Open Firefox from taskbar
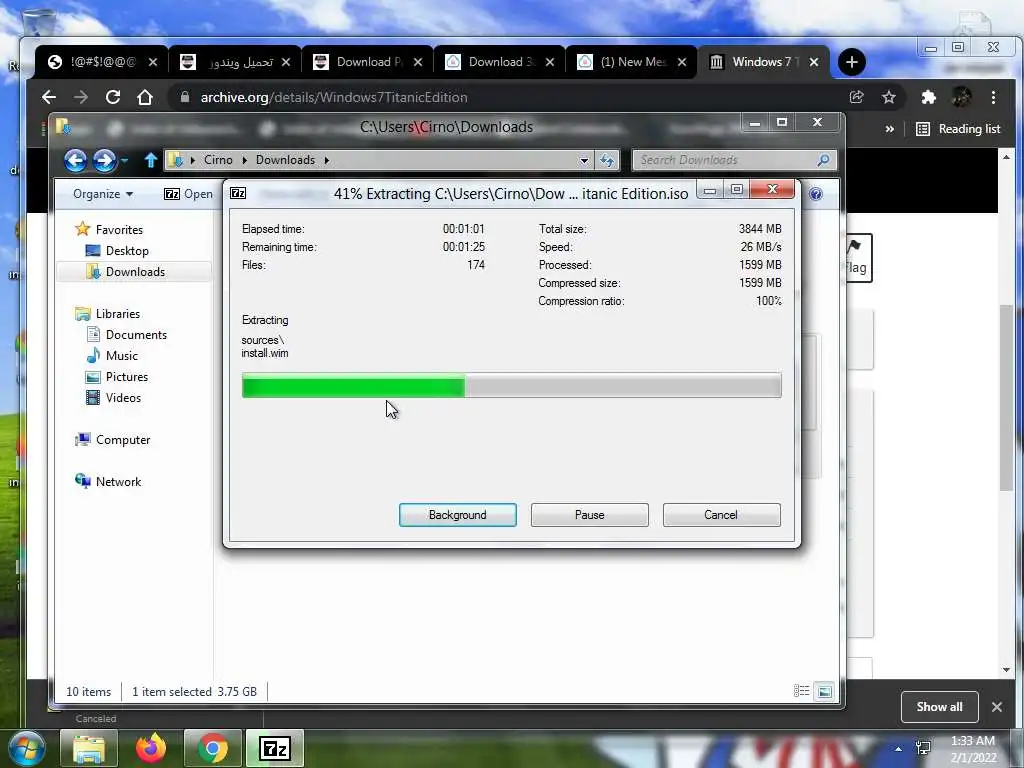Screen dimensions: 1024x768 coord(151,748)
